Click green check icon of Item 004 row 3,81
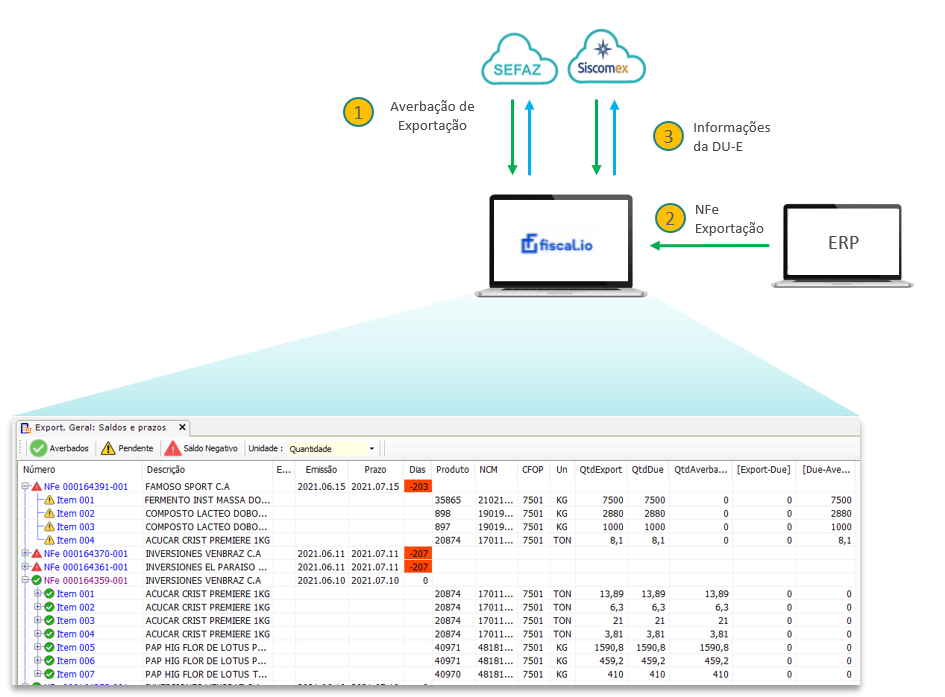Viewport: 945px width, 697px height. (x=49, y=634)
